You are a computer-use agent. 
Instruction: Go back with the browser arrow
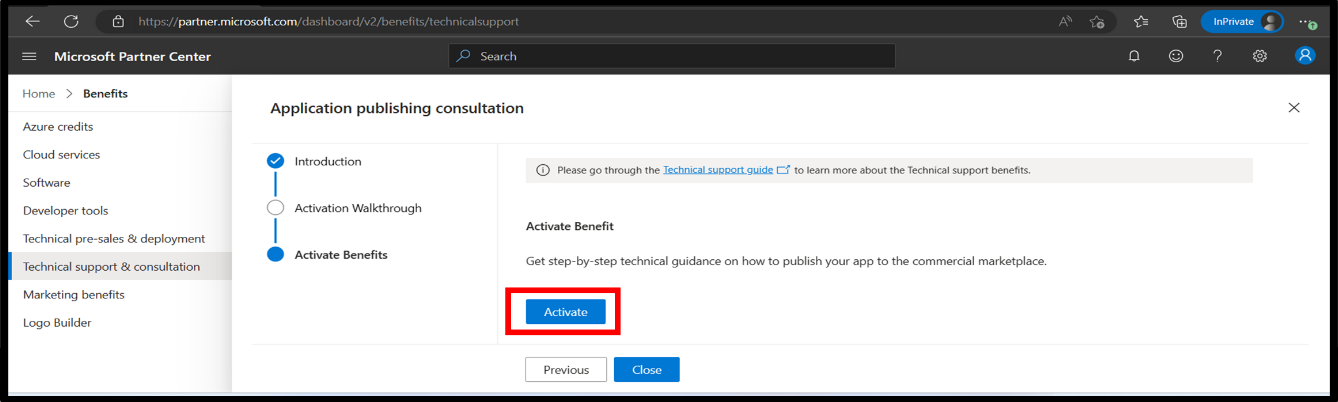point(33,21)
